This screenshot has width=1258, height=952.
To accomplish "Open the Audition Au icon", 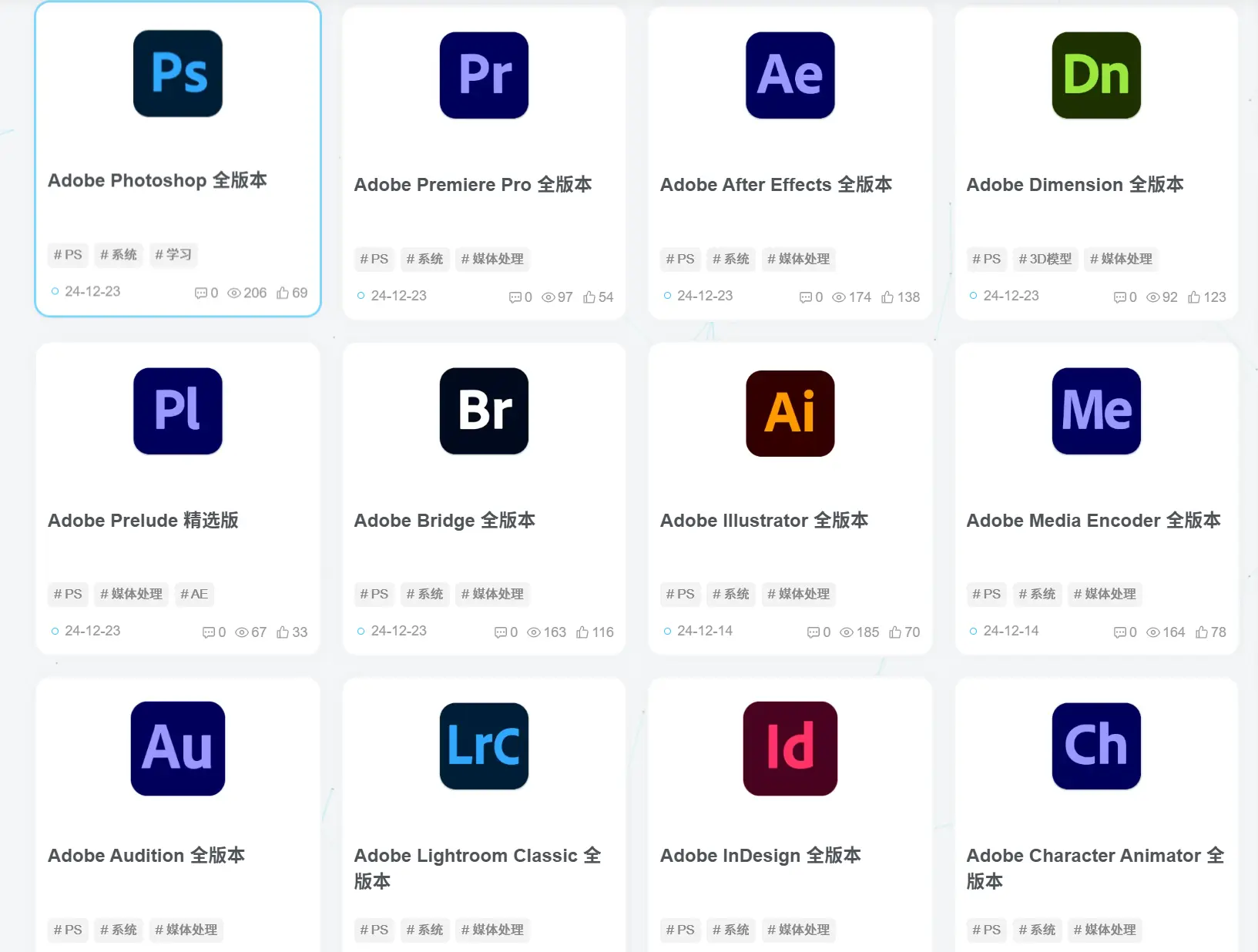I will [178, 748].
